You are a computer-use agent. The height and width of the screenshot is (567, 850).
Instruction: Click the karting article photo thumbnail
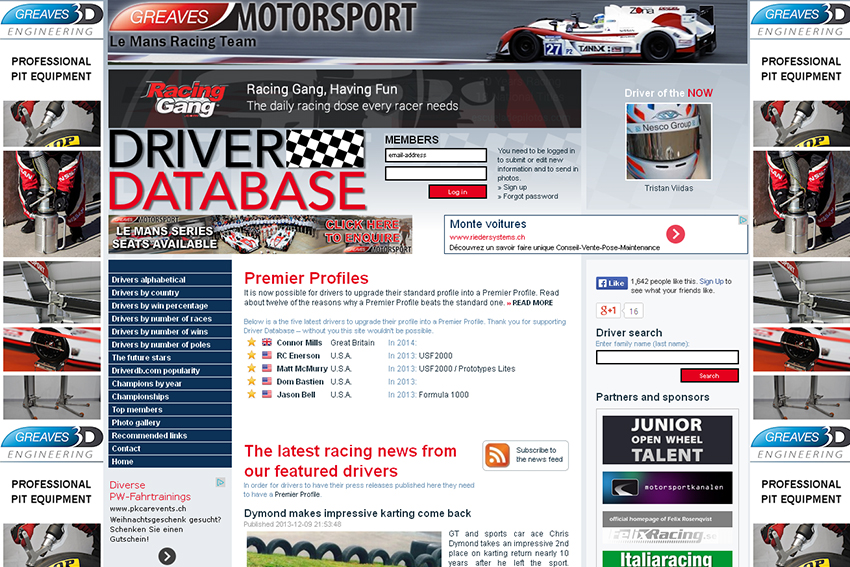344,549
